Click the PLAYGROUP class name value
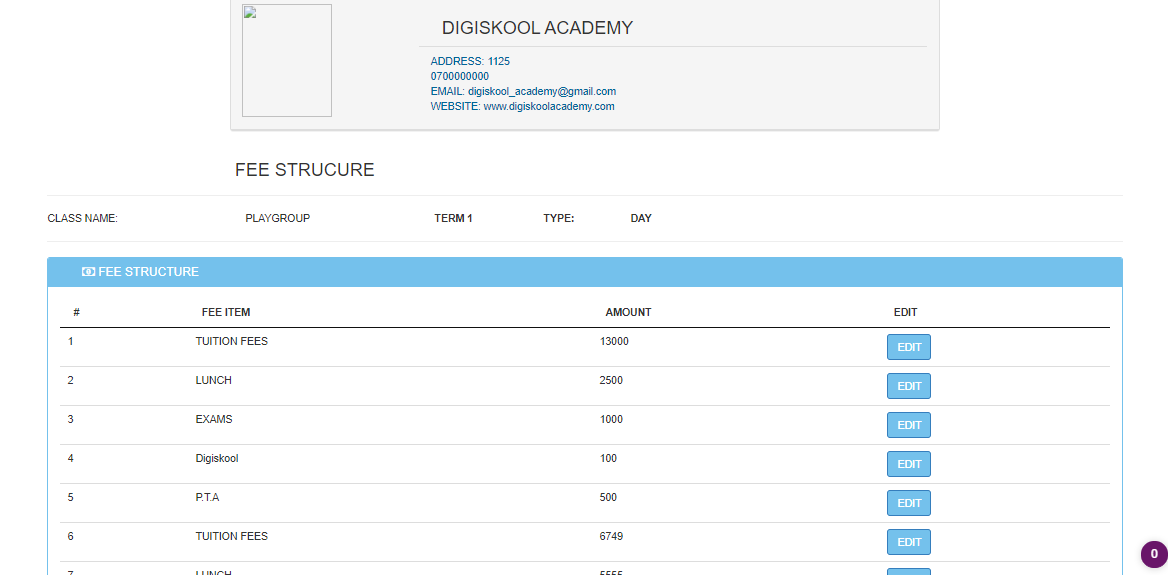 pyautogui.click(x=277, y=218)
